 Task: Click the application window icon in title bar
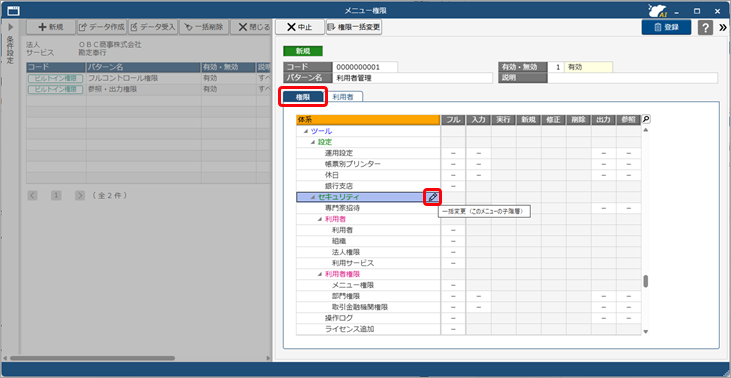pyautogui.click(x=14, y=10)
